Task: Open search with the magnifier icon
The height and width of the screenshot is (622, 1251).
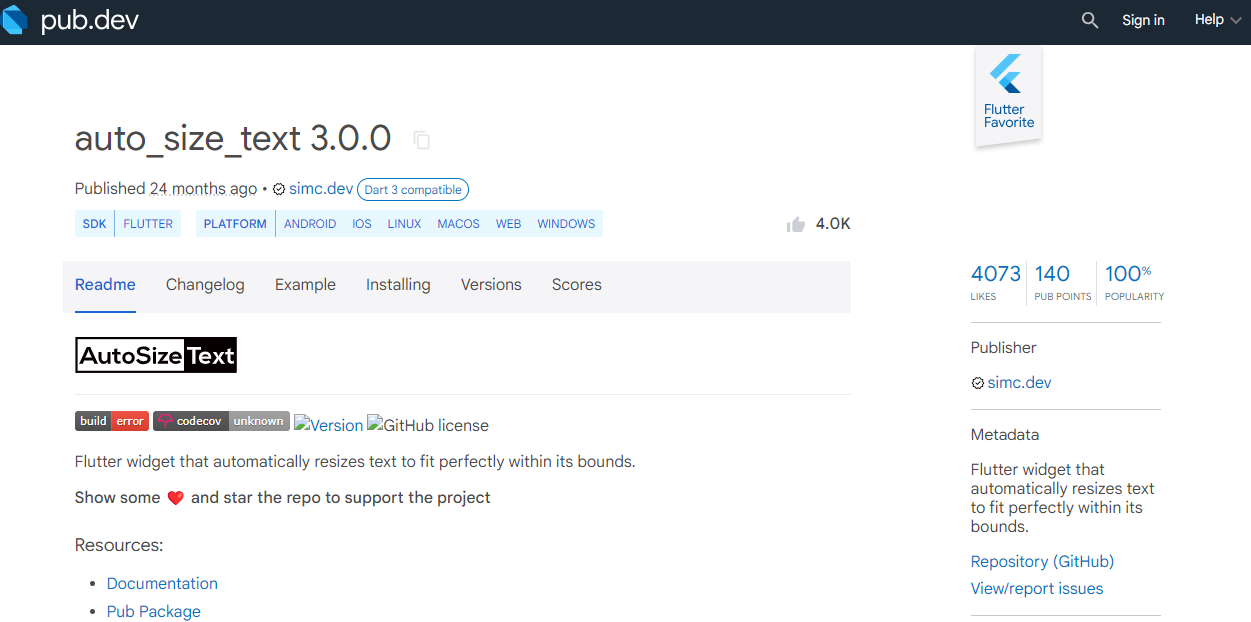Action: coord(1090,20)
